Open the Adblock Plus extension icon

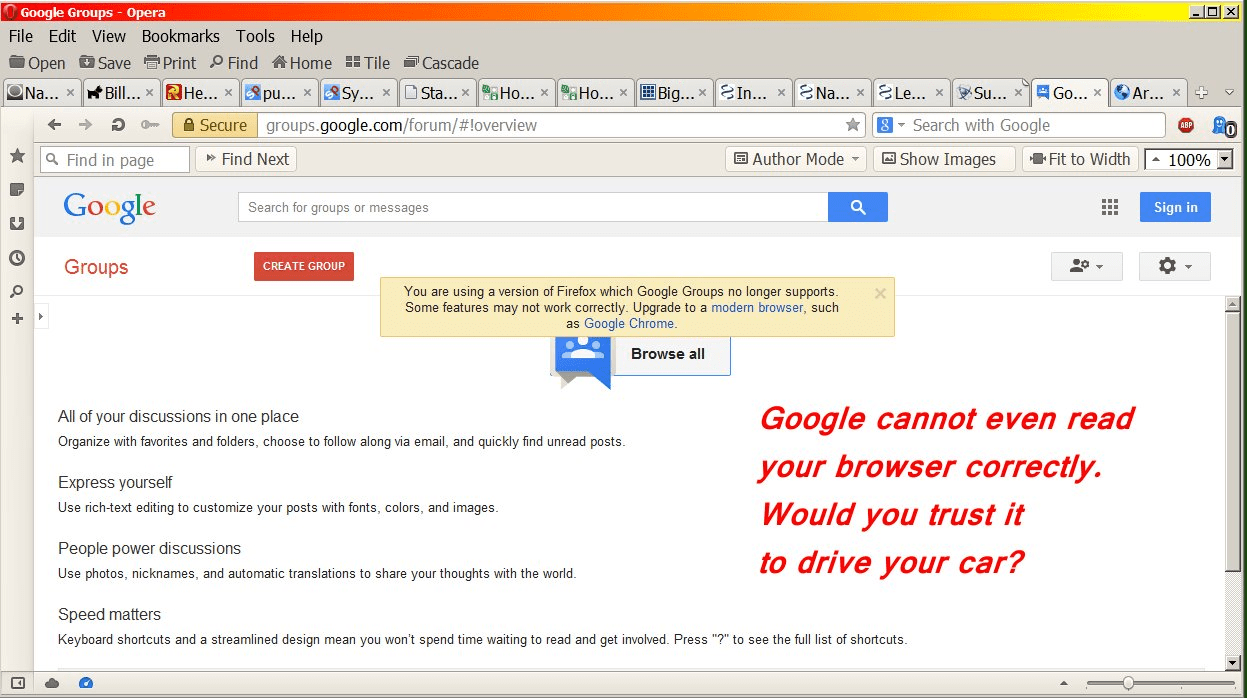[x=1186, y=125]
